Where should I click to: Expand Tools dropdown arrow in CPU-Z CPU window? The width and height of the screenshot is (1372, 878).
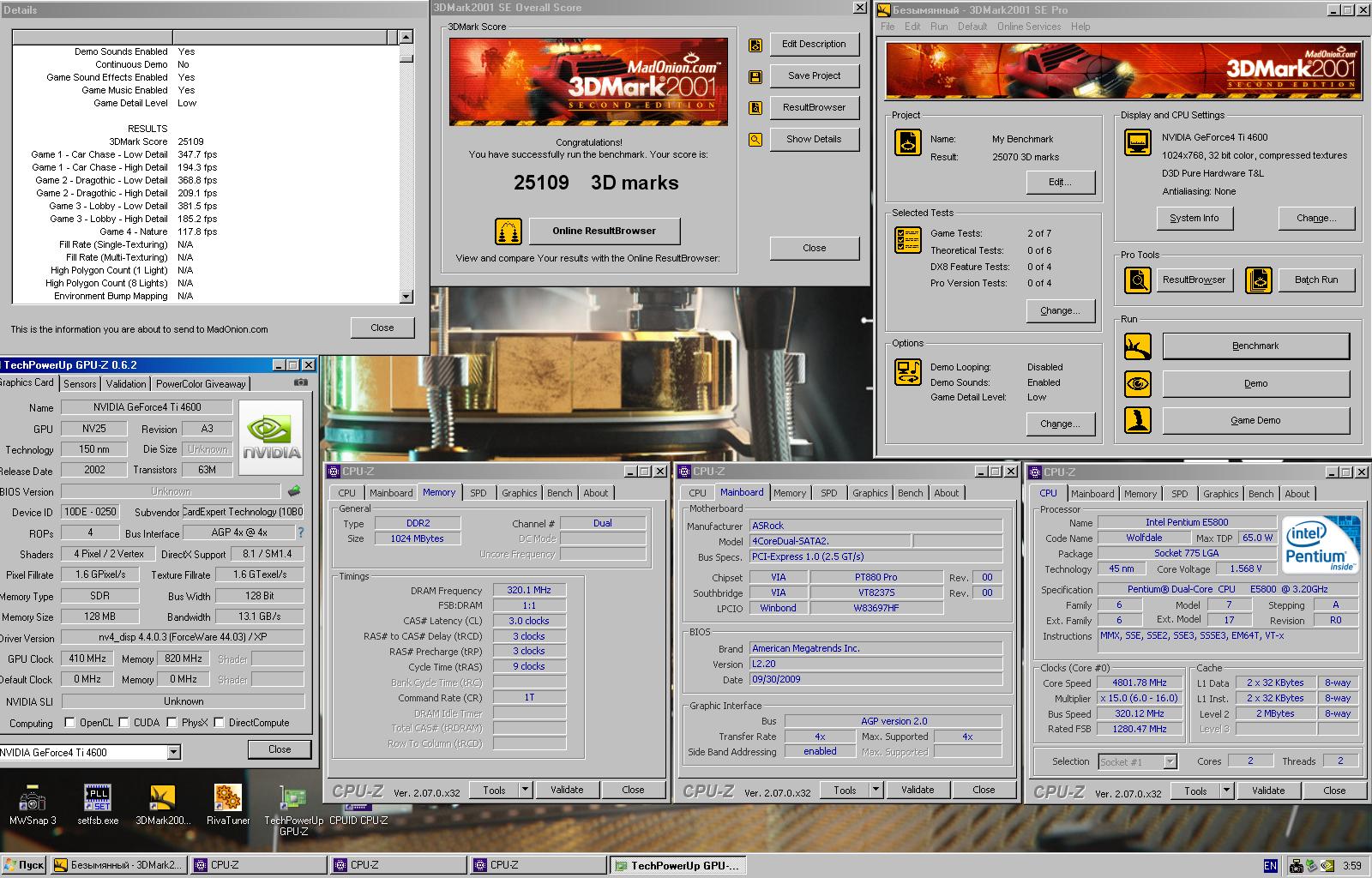[x=1226, y=791]
